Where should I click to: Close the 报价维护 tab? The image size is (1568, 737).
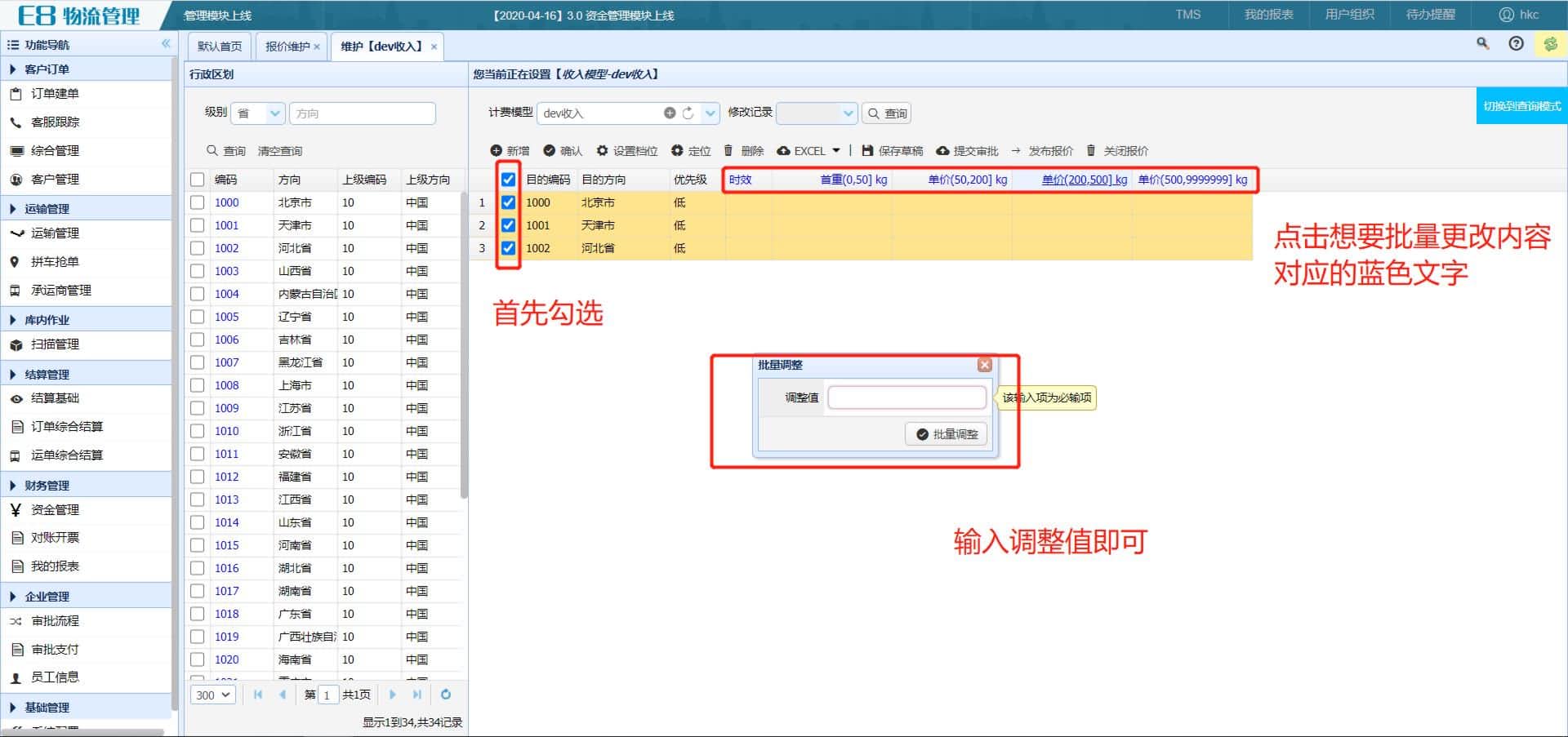(317, 47)
